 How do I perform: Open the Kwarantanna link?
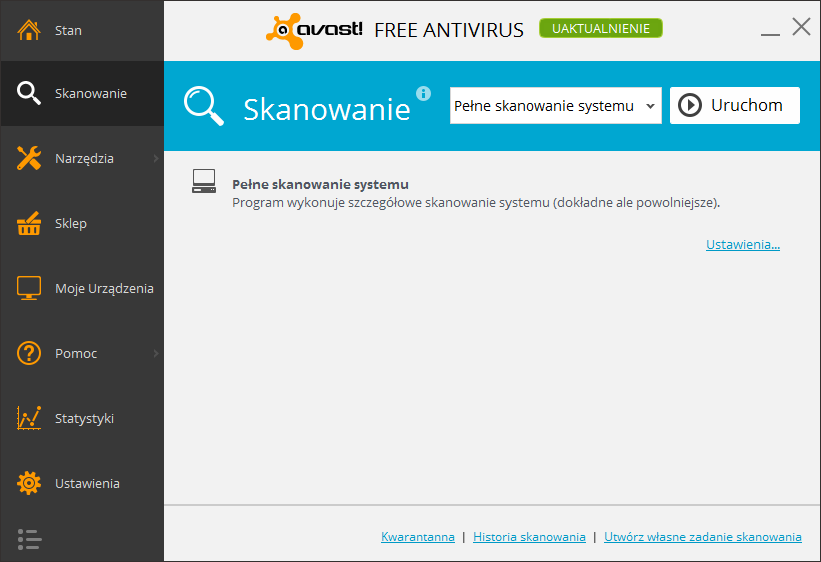click(x=418, y=537)
